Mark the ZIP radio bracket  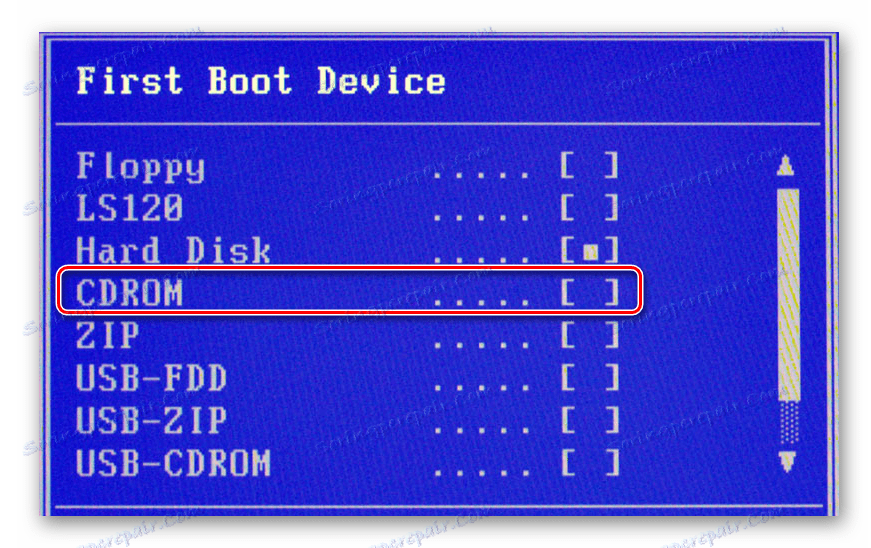pos(589,335)
